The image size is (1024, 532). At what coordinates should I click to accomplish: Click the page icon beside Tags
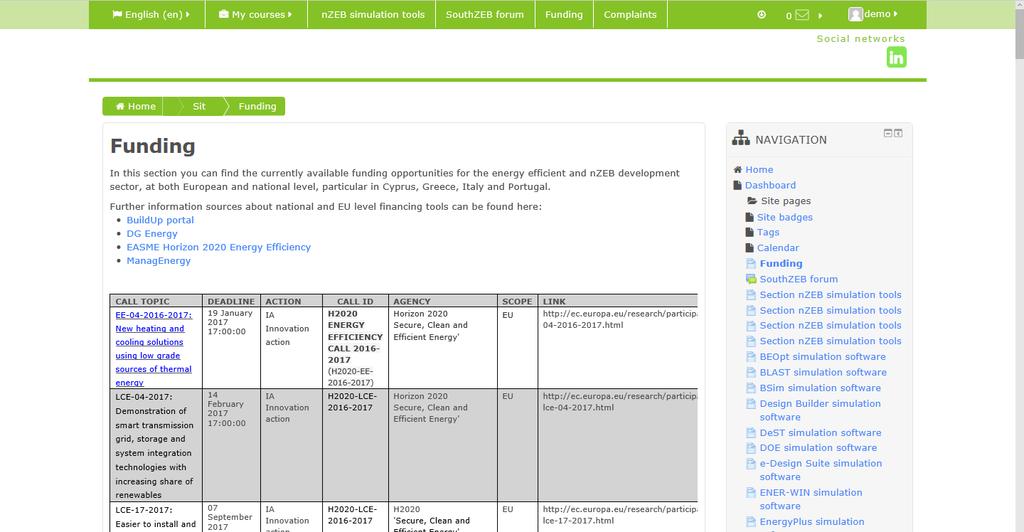click(x=750, y=232)
